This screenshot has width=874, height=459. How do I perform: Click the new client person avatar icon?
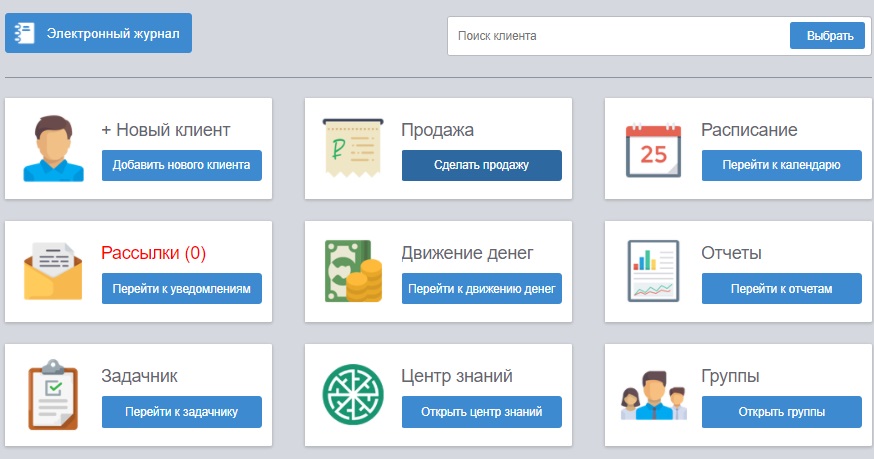pyautogui.click(x=54, y=148)
